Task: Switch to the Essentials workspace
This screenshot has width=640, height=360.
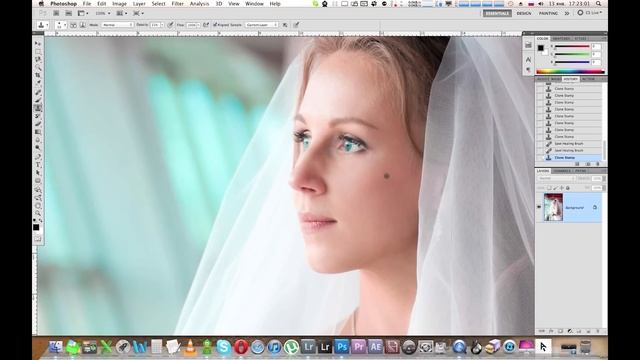Action: point(497,13)
